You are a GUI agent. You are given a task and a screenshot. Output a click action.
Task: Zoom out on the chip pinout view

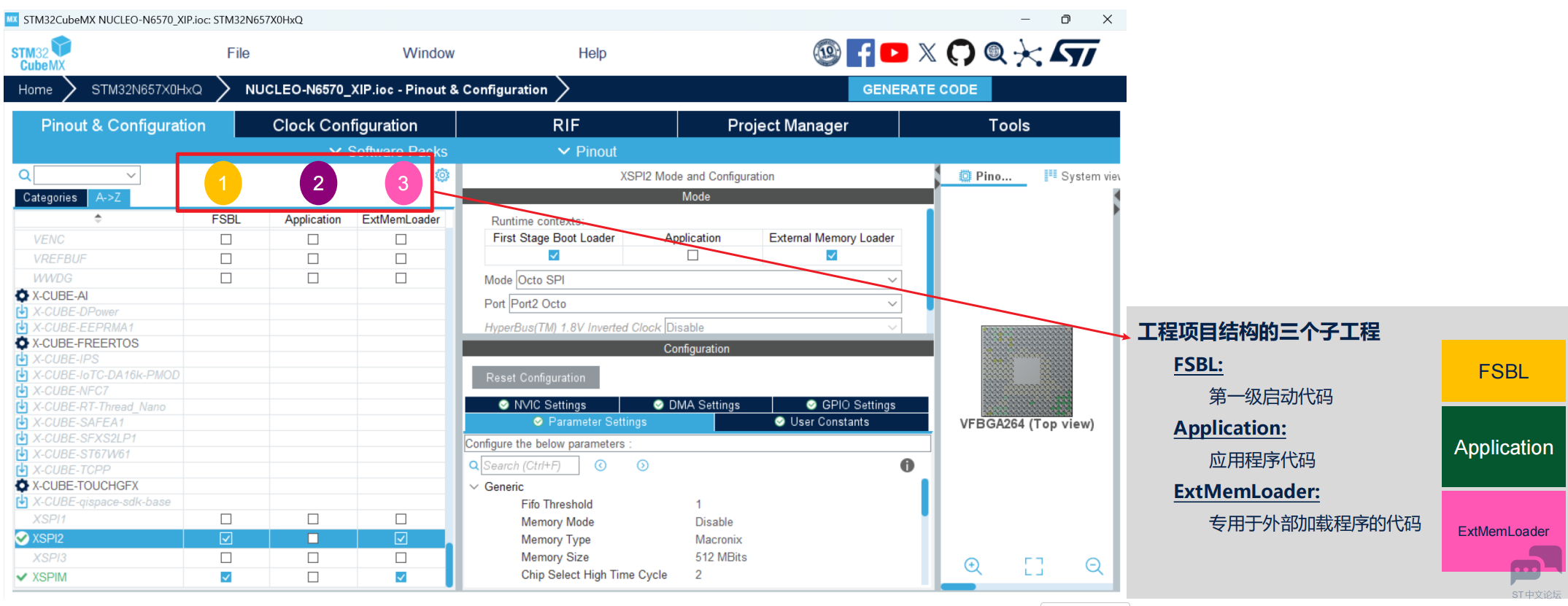(x=1094, y=566)
